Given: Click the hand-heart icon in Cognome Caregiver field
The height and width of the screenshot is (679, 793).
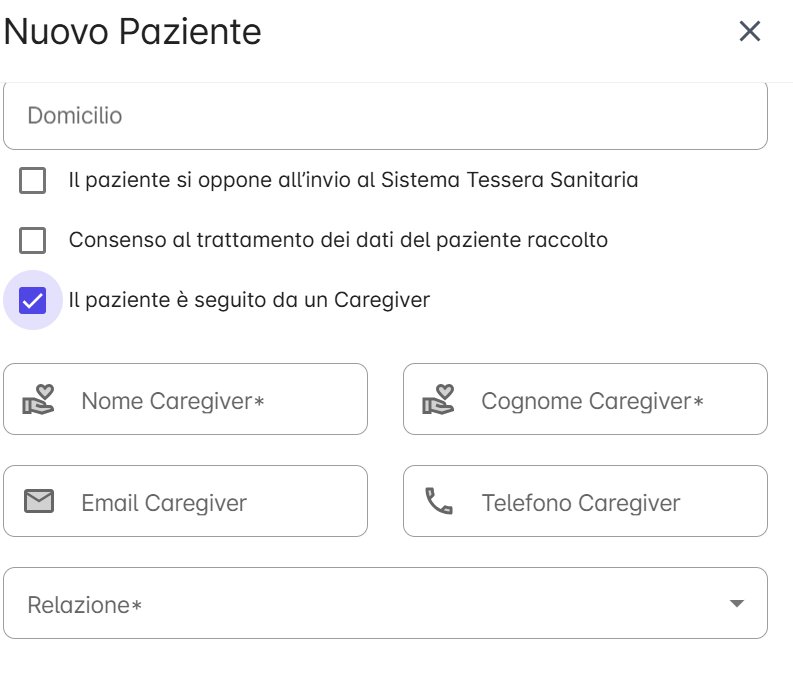Looking at the screenshot, I should (438, 399).
